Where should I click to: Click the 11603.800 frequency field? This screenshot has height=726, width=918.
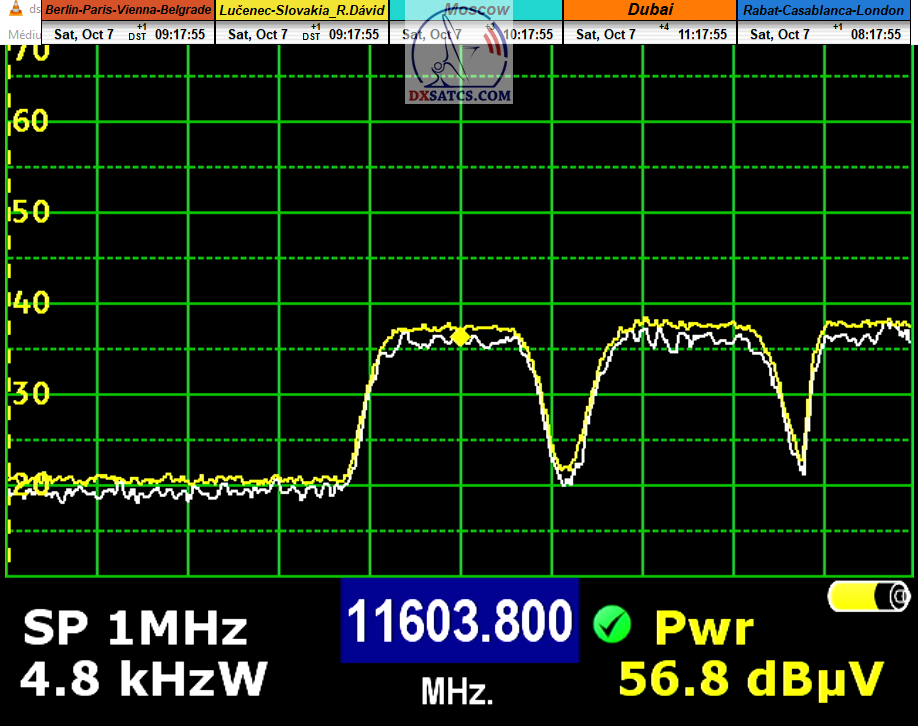point(460,621)
